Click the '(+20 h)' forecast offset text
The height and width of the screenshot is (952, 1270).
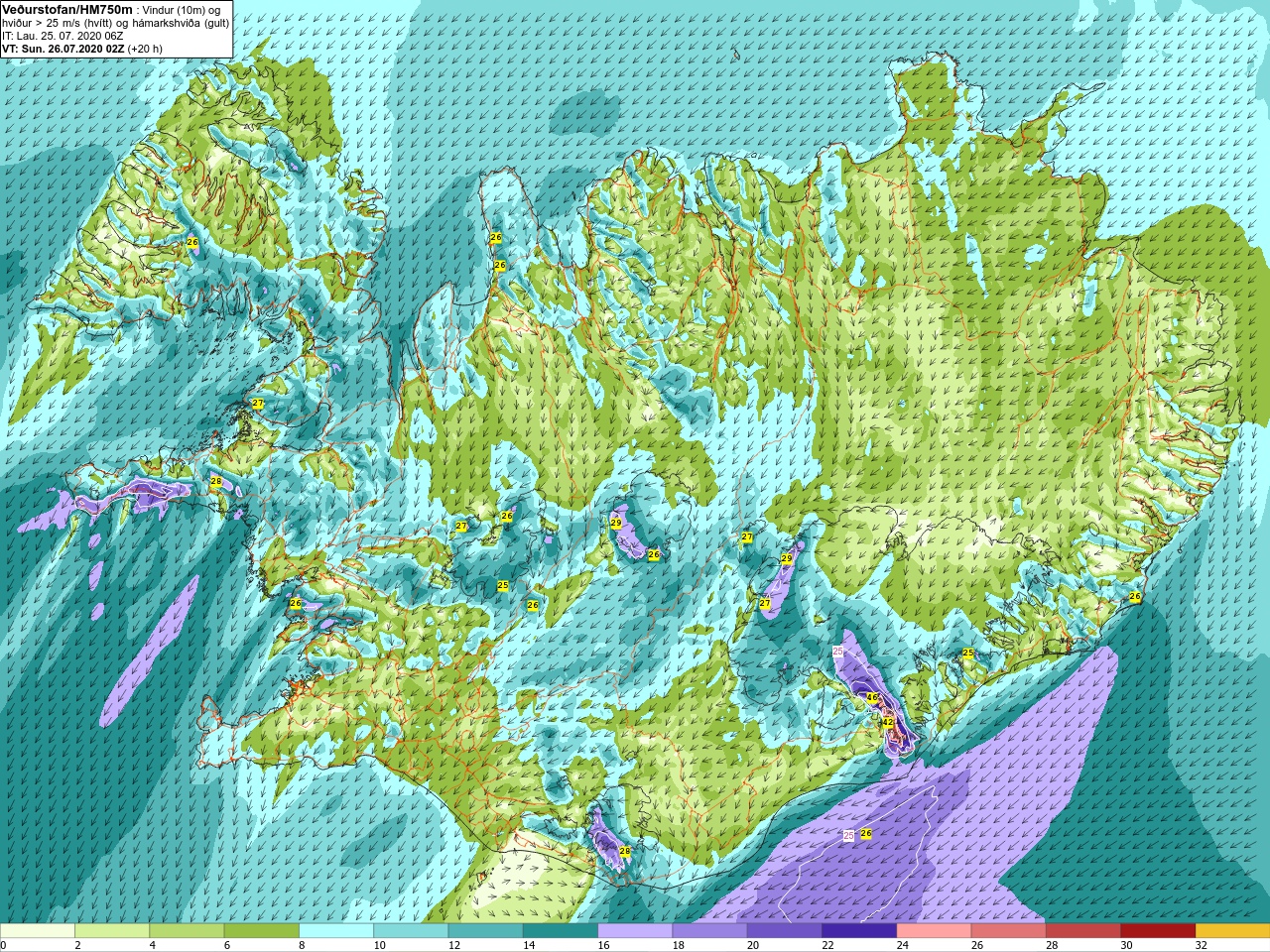[x=145, y=48]
